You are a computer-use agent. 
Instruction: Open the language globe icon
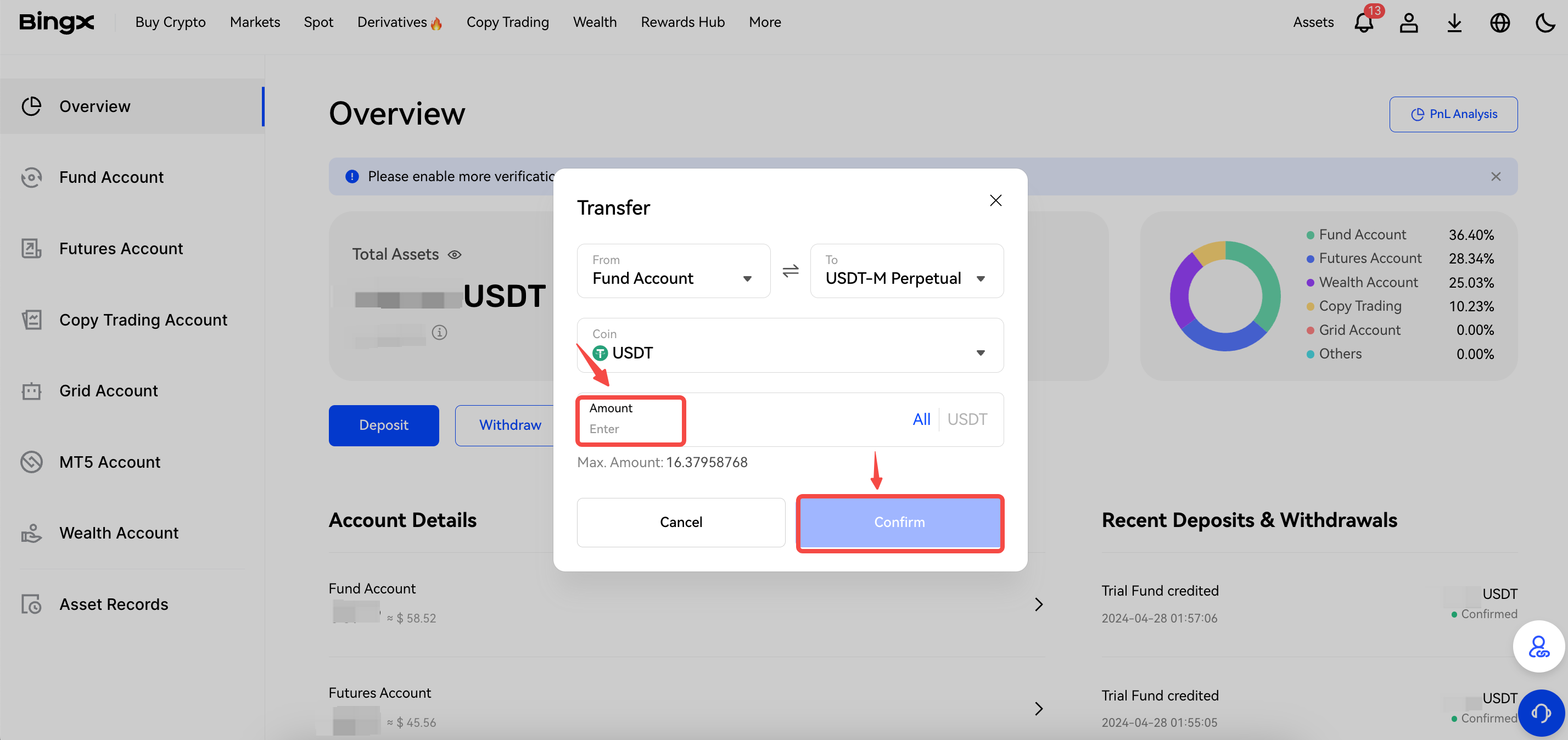coord(1500,23)
